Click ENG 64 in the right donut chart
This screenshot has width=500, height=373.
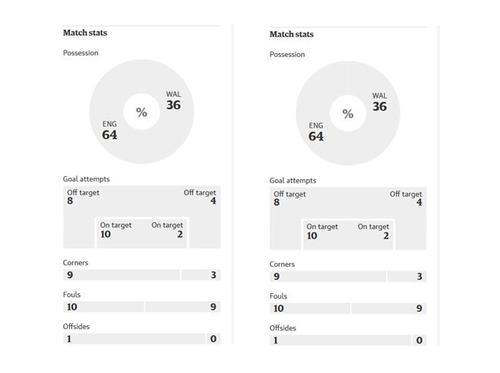(316, 132)
